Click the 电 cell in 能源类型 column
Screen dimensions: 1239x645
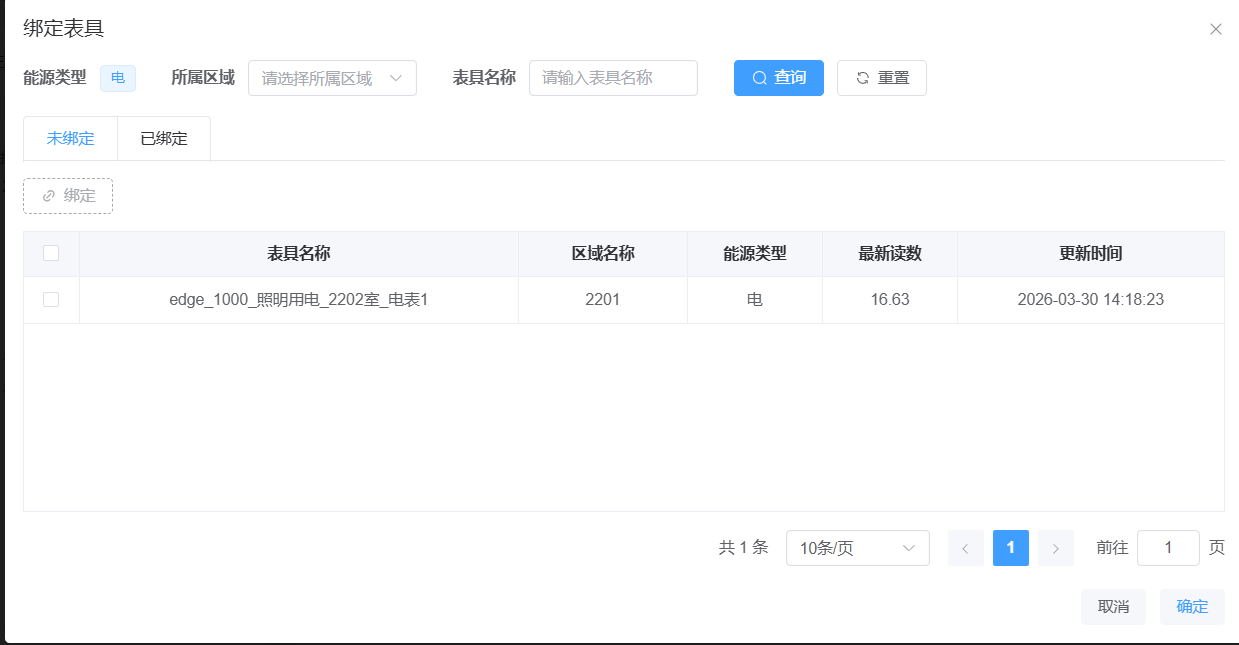click(x=755, y=299)
